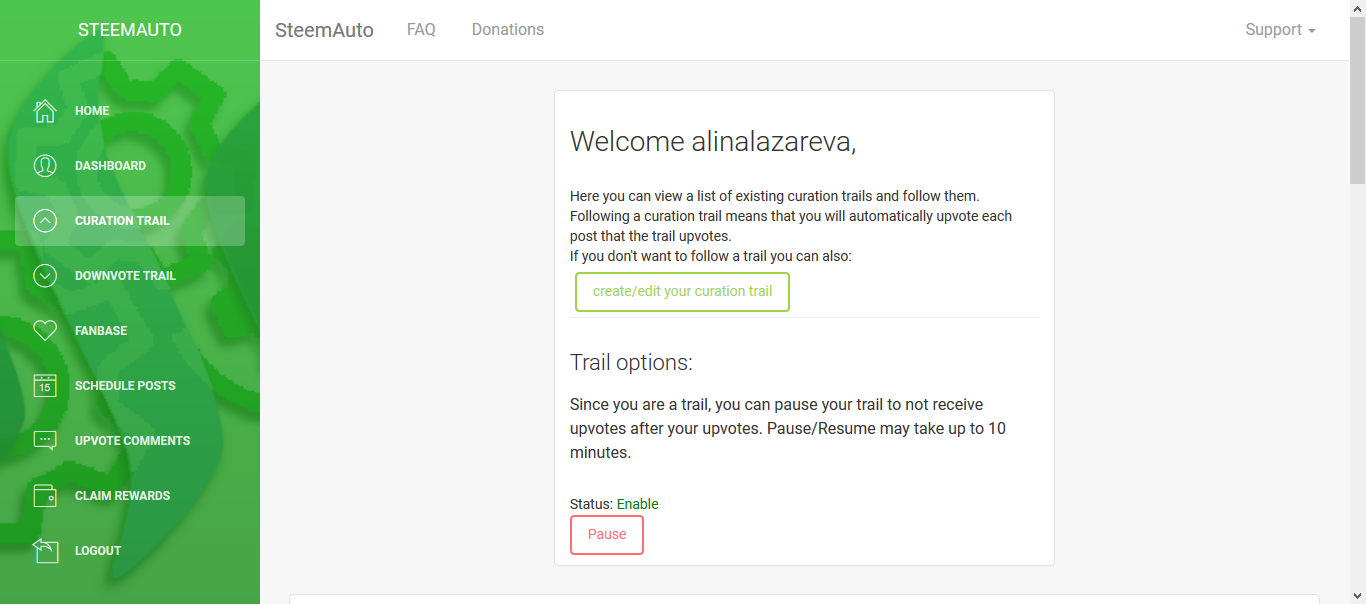The width and height of the screenshot is (1366, 604).
Task: Click the Curation Trail up-chevron icon
Action: [x=45, y=221]
